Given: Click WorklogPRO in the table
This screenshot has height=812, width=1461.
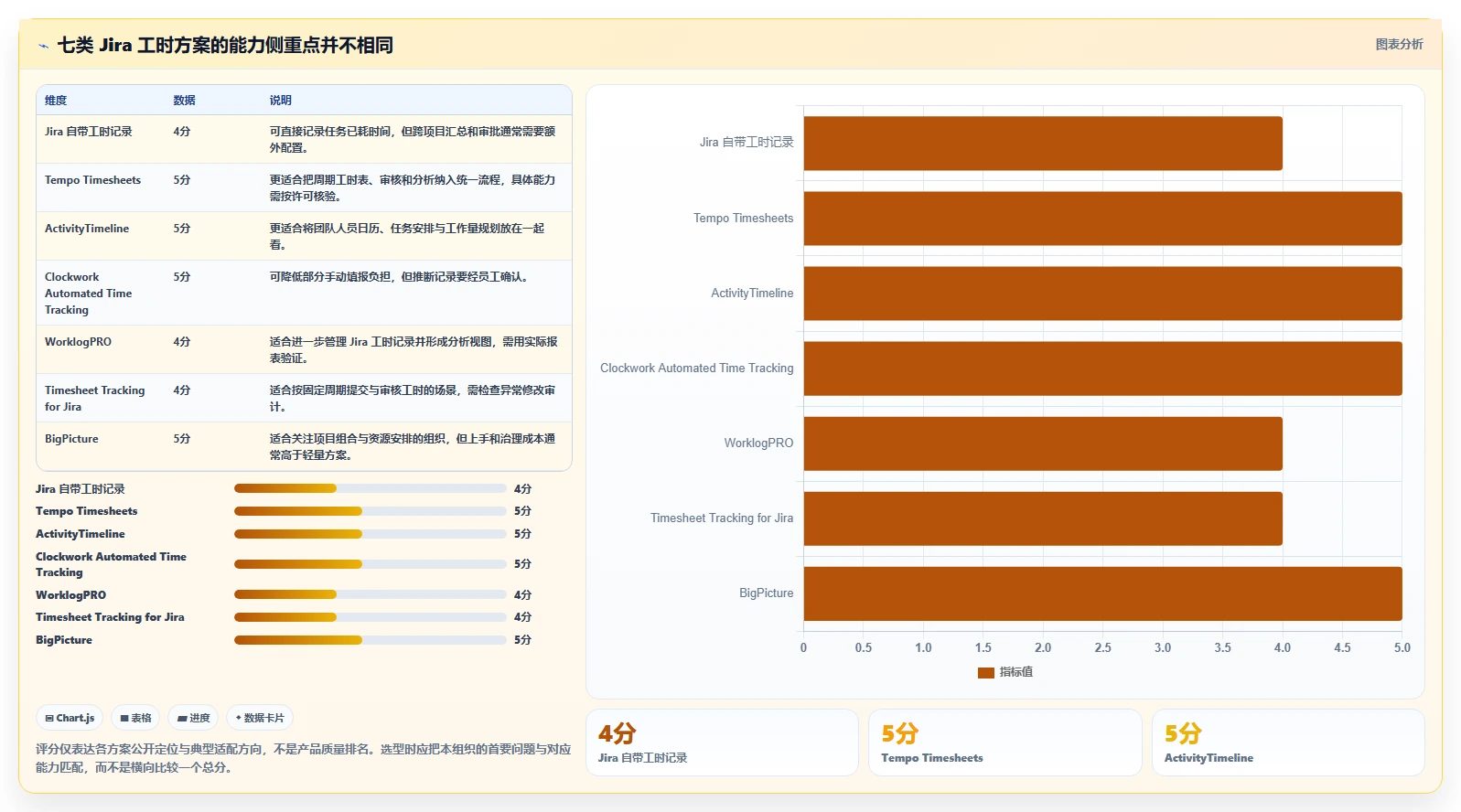Looking at the screenshot, I should [x=78, y=342].
